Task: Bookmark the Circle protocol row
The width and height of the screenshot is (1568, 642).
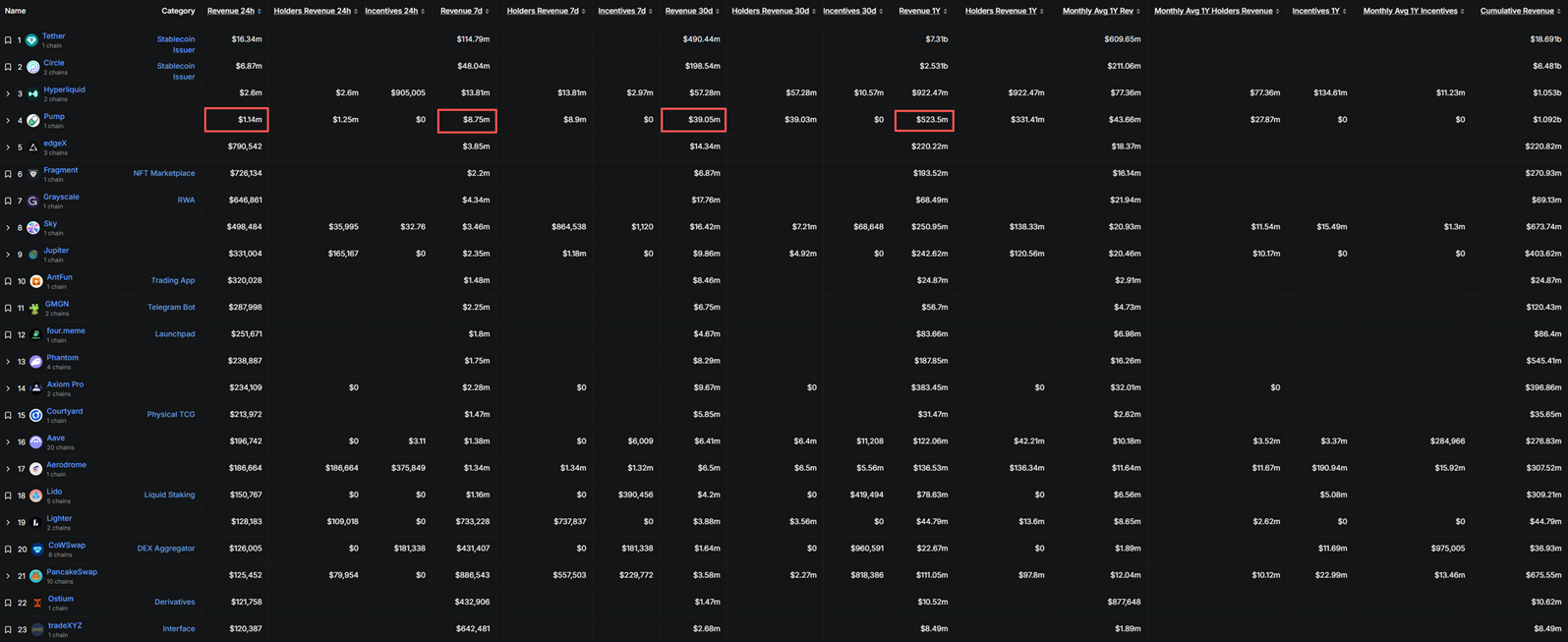Action: (x=8, y=67)
